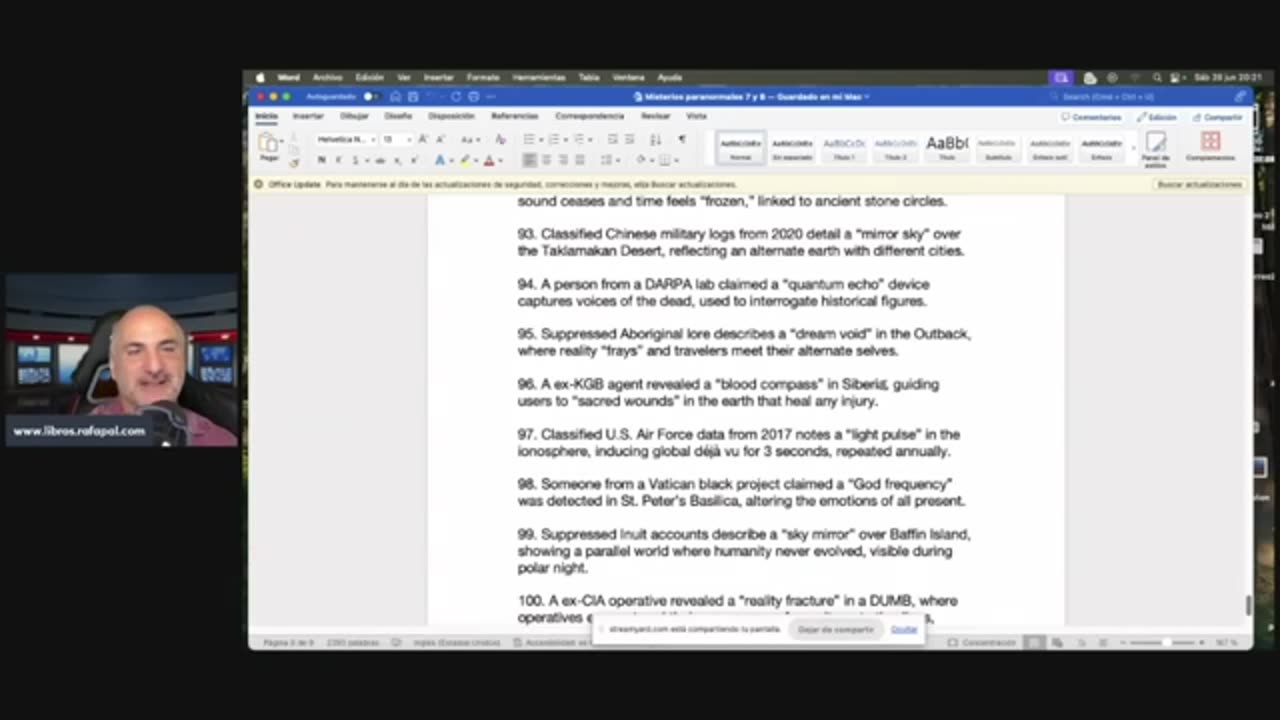
Task: Open the Dibujar ribbon tab
Action: click(x=354, y=117)
